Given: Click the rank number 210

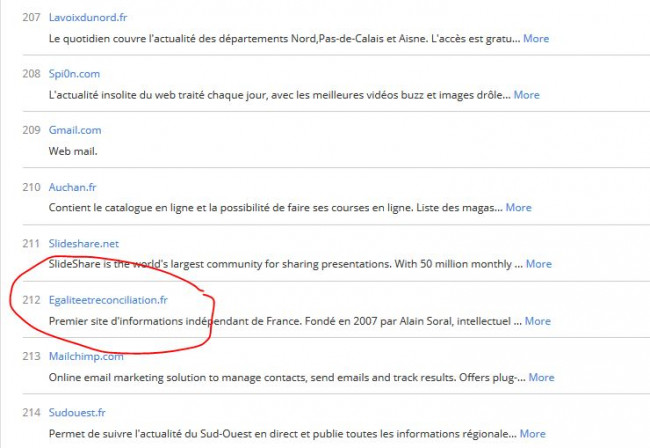Looking at the screenshot, I should (32, 187).
